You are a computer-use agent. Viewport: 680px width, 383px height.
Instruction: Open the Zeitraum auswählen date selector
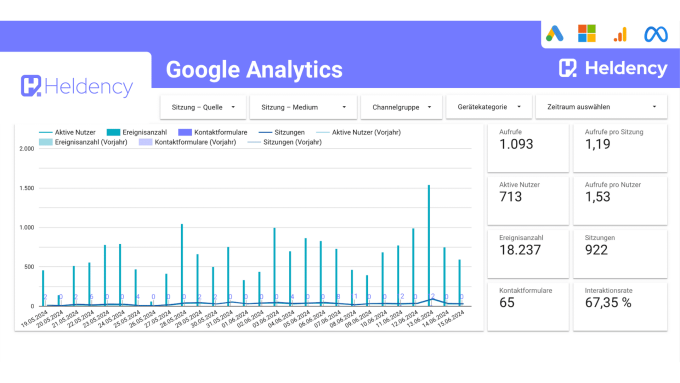[601, 107]
